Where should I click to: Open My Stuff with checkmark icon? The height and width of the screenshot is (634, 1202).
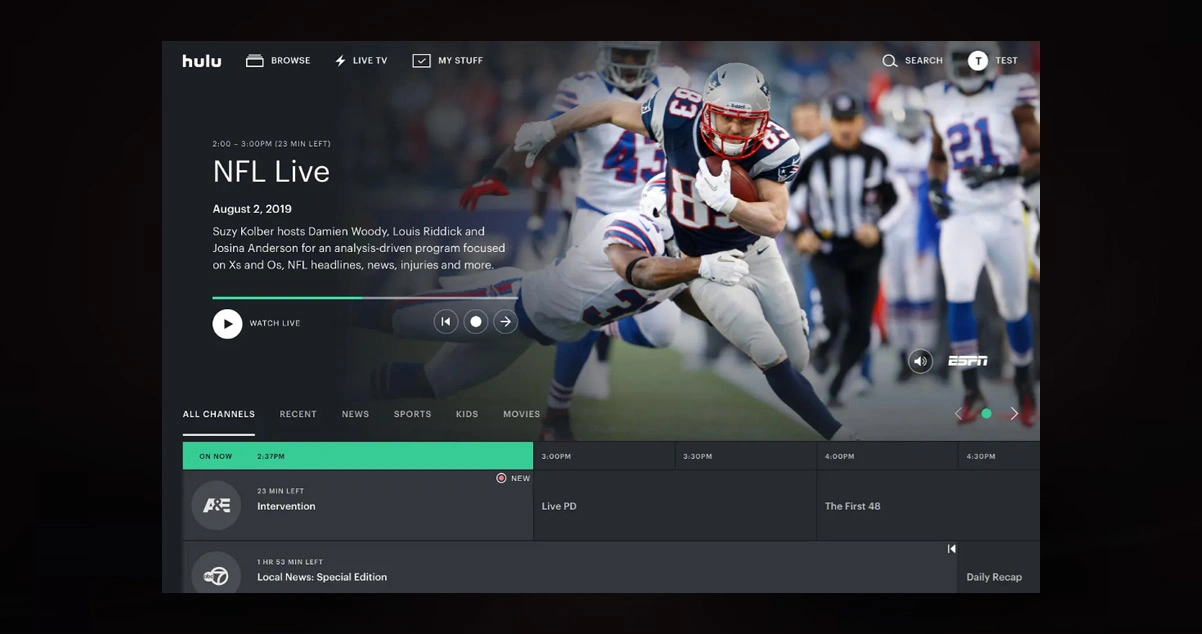(x=448, y=61)
